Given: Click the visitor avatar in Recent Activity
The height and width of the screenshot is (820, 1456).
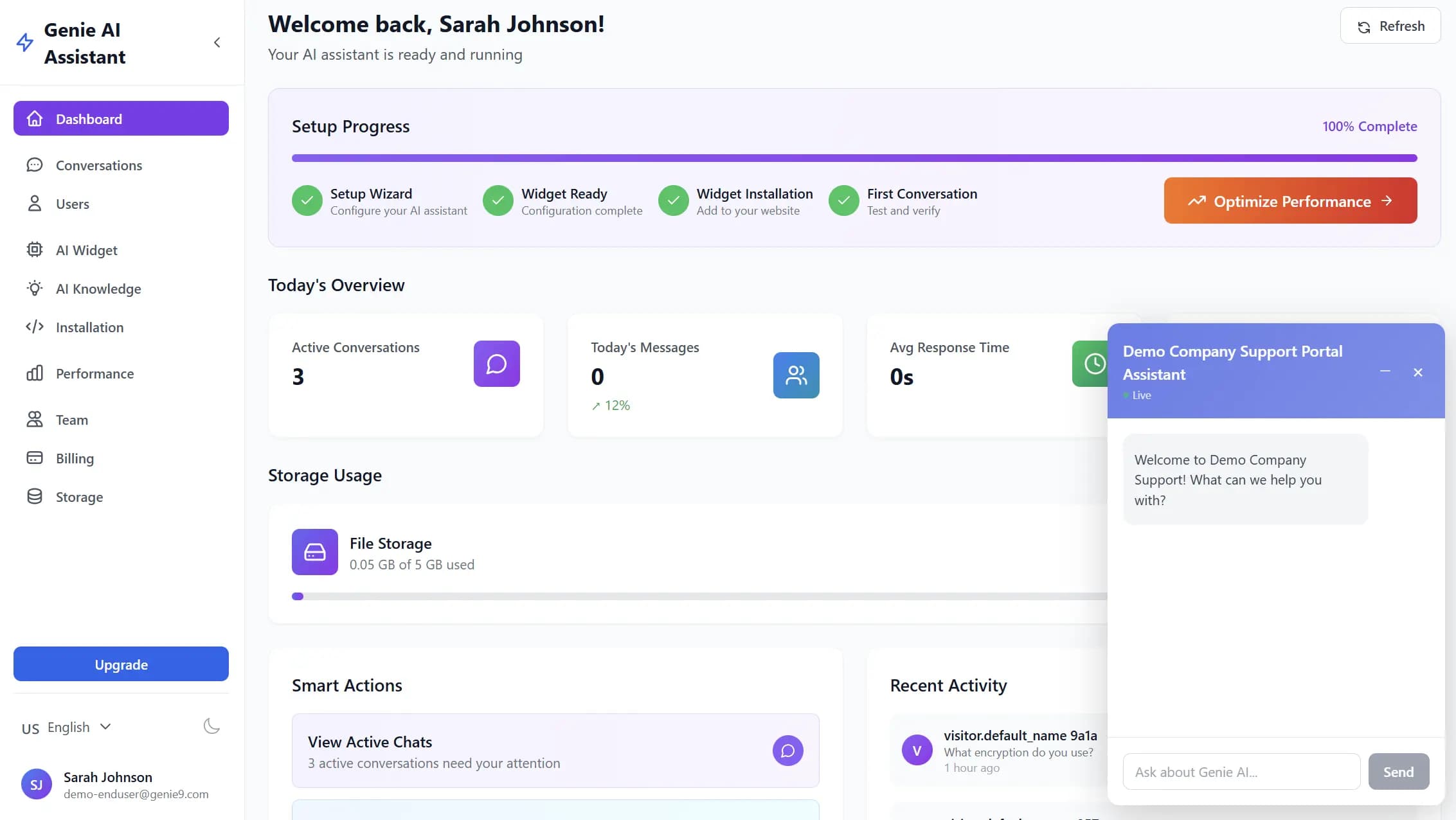Looking at the screenshot, I should coord(917,750).
